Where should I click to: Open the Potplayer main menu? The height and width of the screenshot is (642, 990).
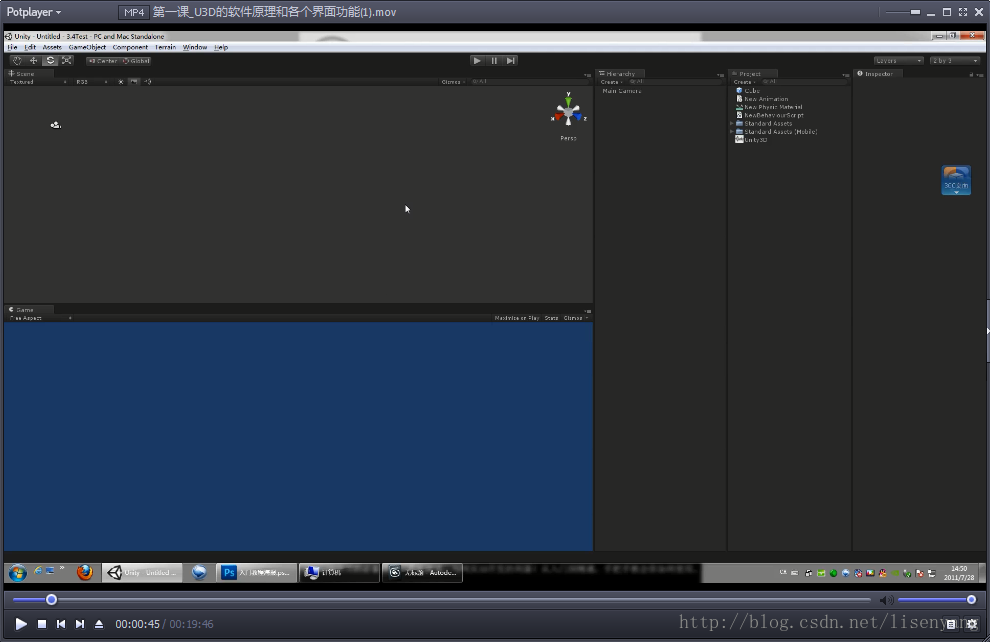(33, 12)
